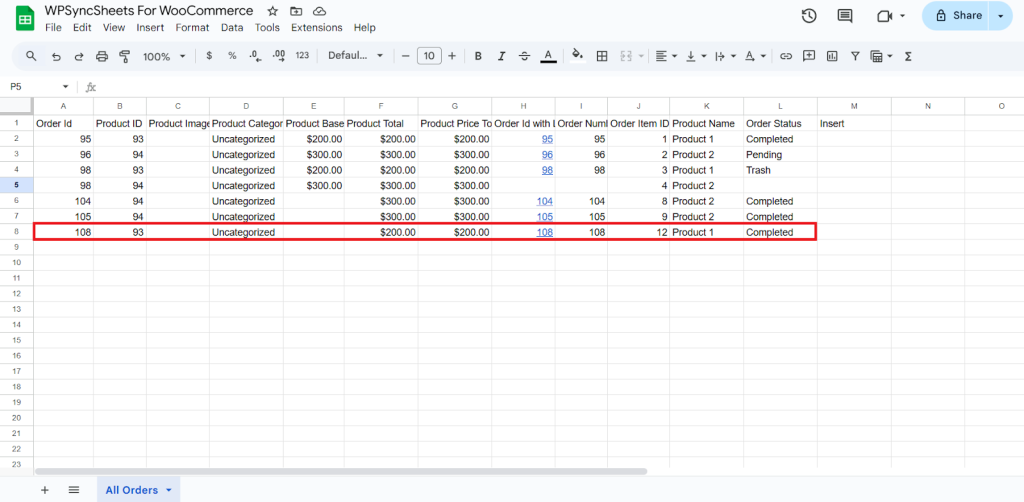This screenshot has width=1024, height=502.
Task: Start a video meeting camera icon
Action: pyautogui.click(x=886, y=16)
